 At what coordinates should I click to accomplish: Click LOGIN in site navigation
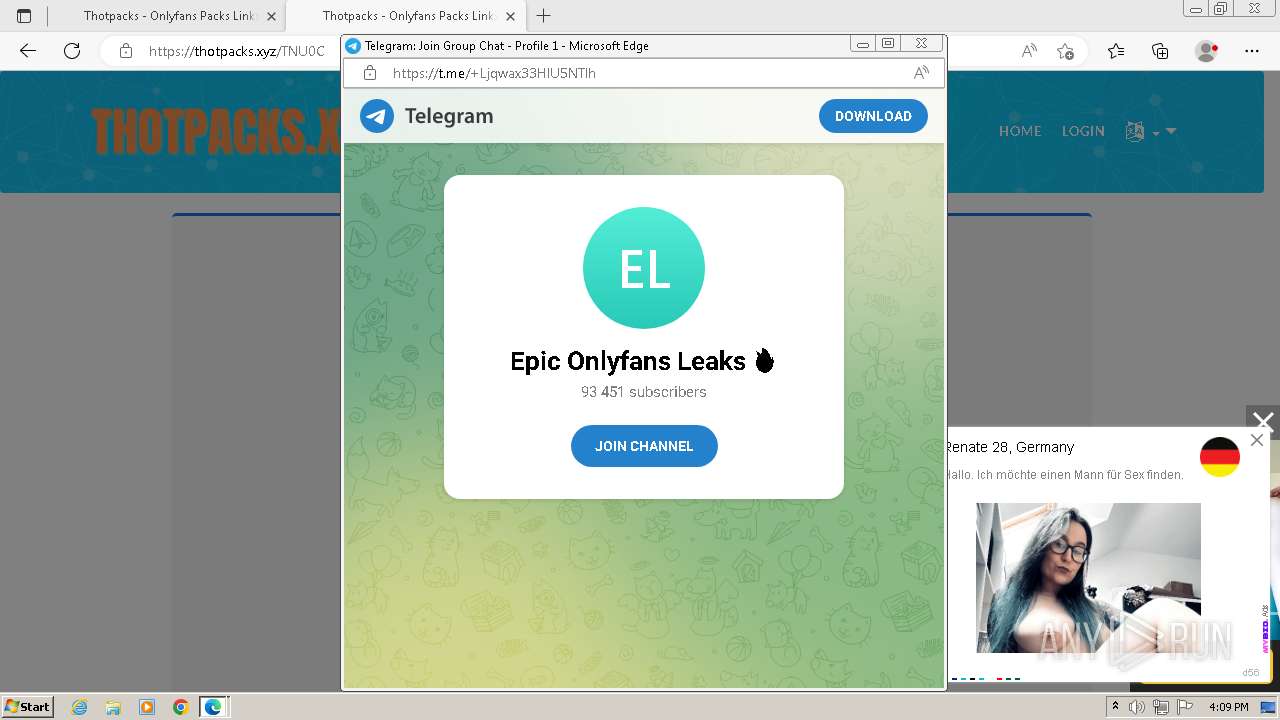(1083, 131)
